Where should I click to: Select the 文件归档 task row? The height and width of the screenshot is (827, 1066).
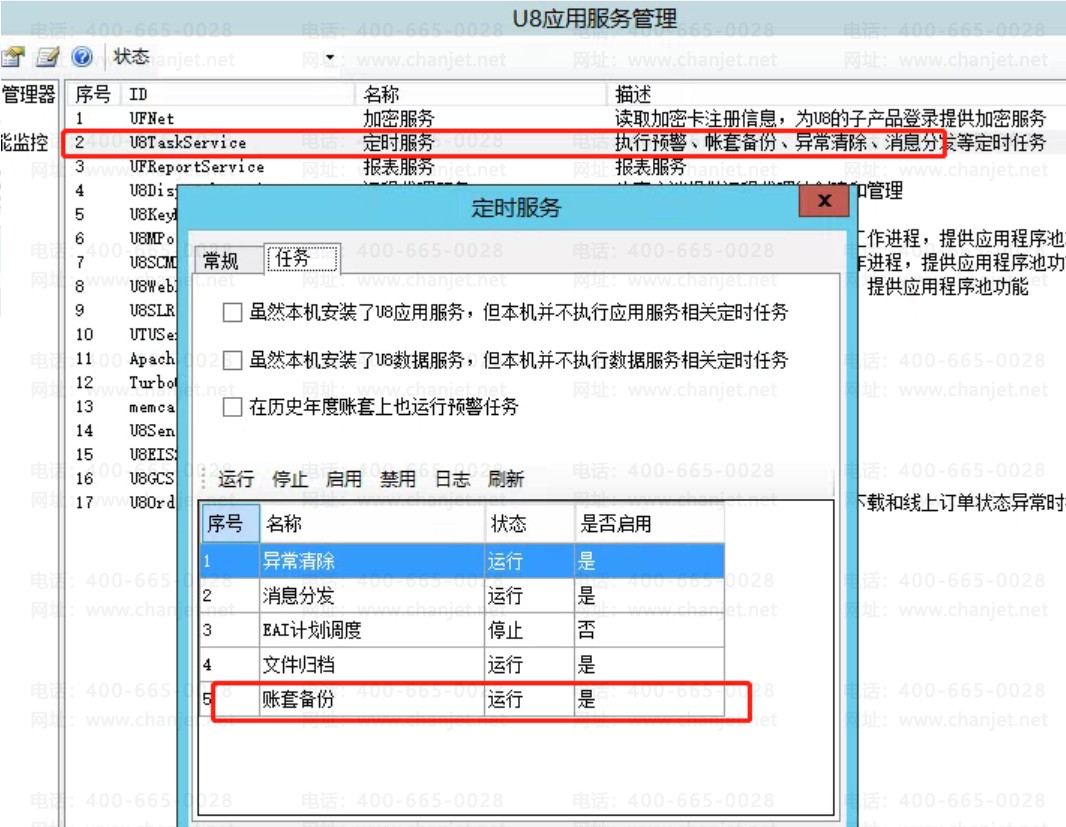(462, 664)
